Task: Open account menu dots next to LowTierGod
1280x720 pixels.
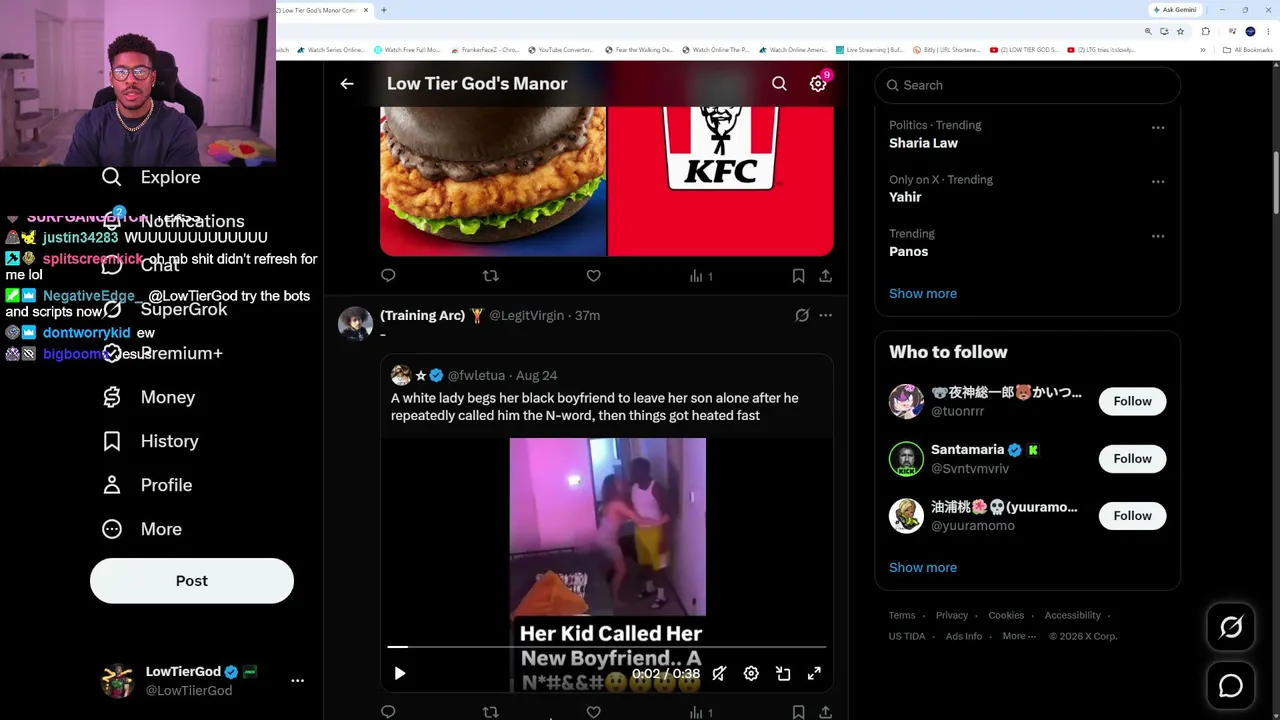Action: click(297, 681)
